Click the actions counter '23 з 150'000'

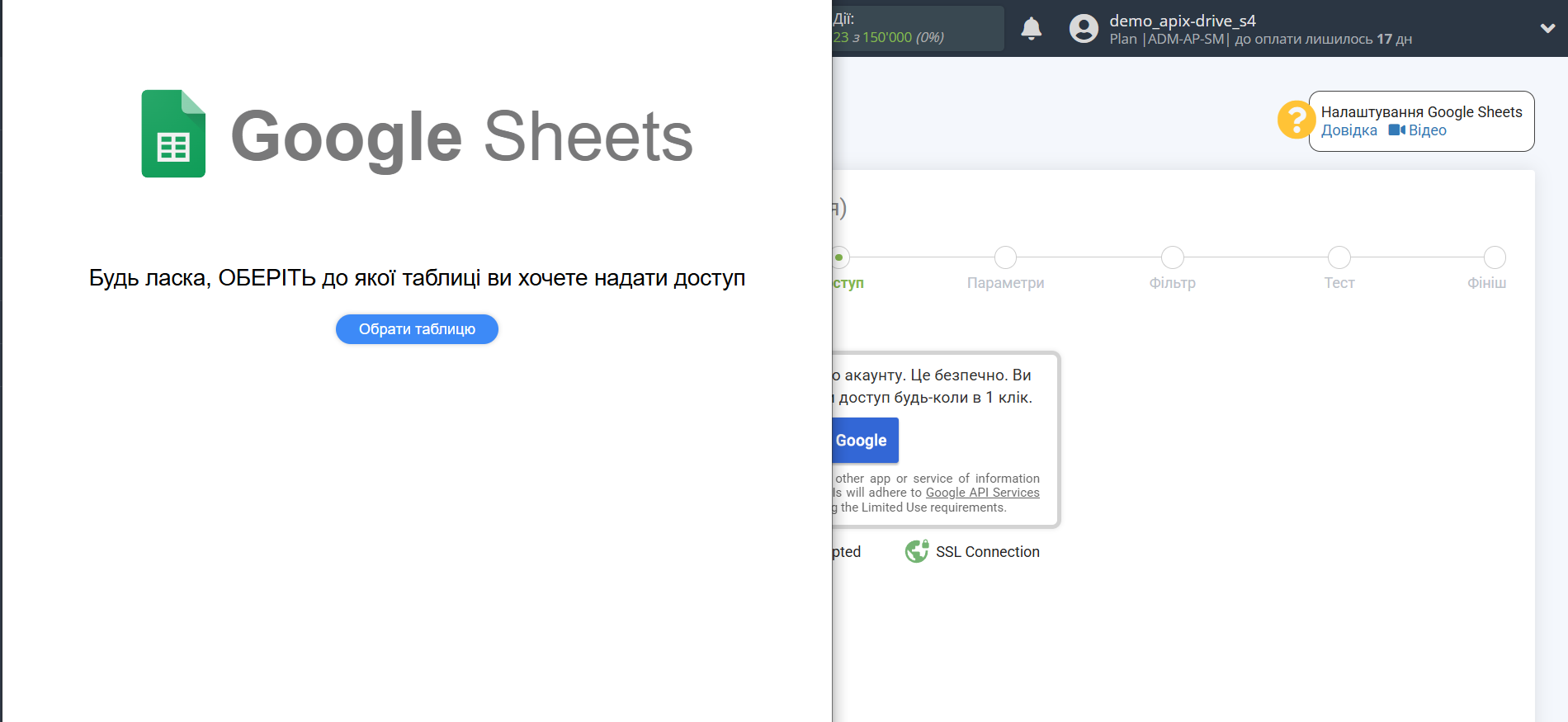pyautogui.click(x=872, y=38)
